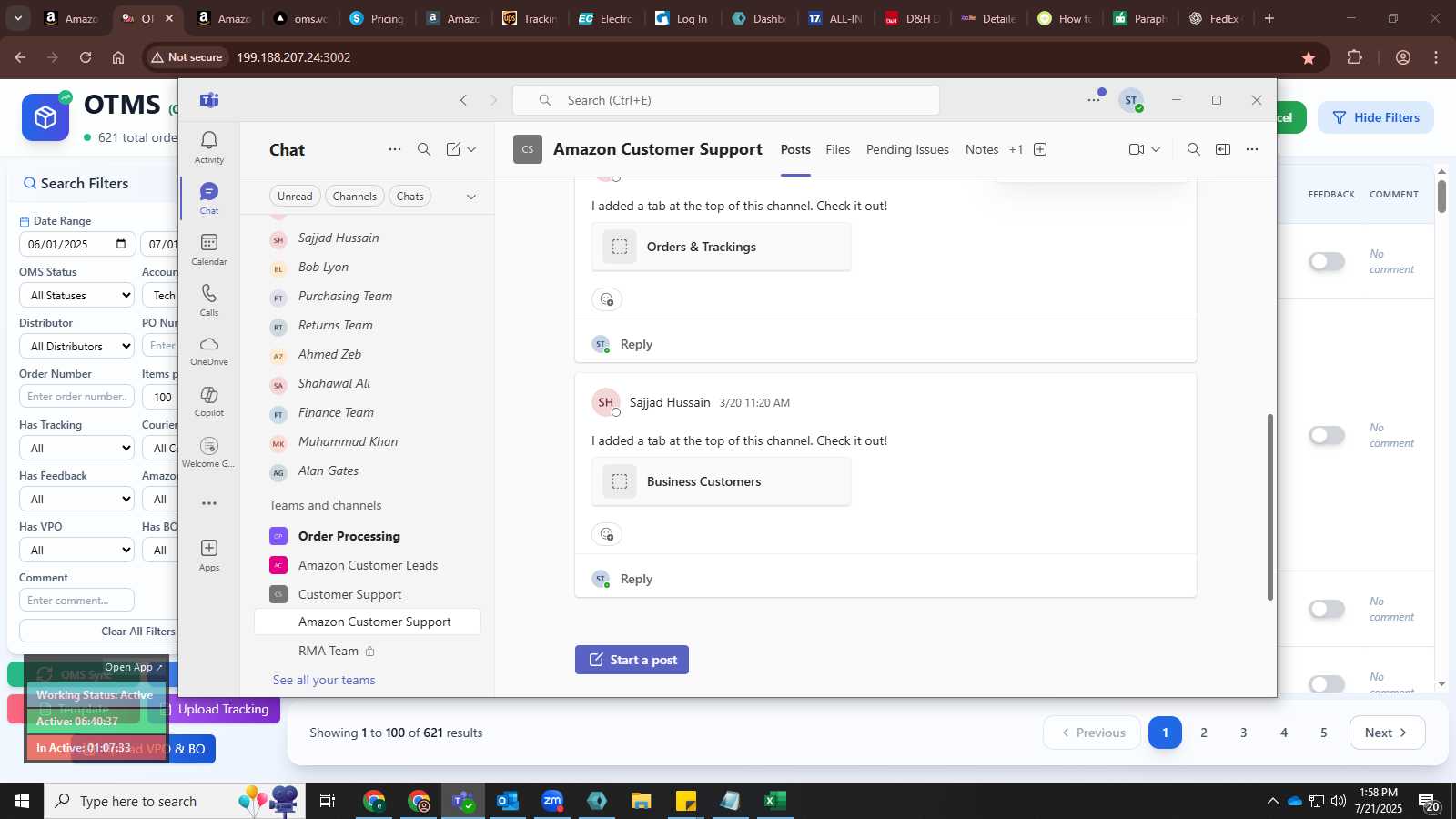Viewport: 1456px width, 819px height.
Task: Filter chat list by Channels
Action: pos(355,197)
